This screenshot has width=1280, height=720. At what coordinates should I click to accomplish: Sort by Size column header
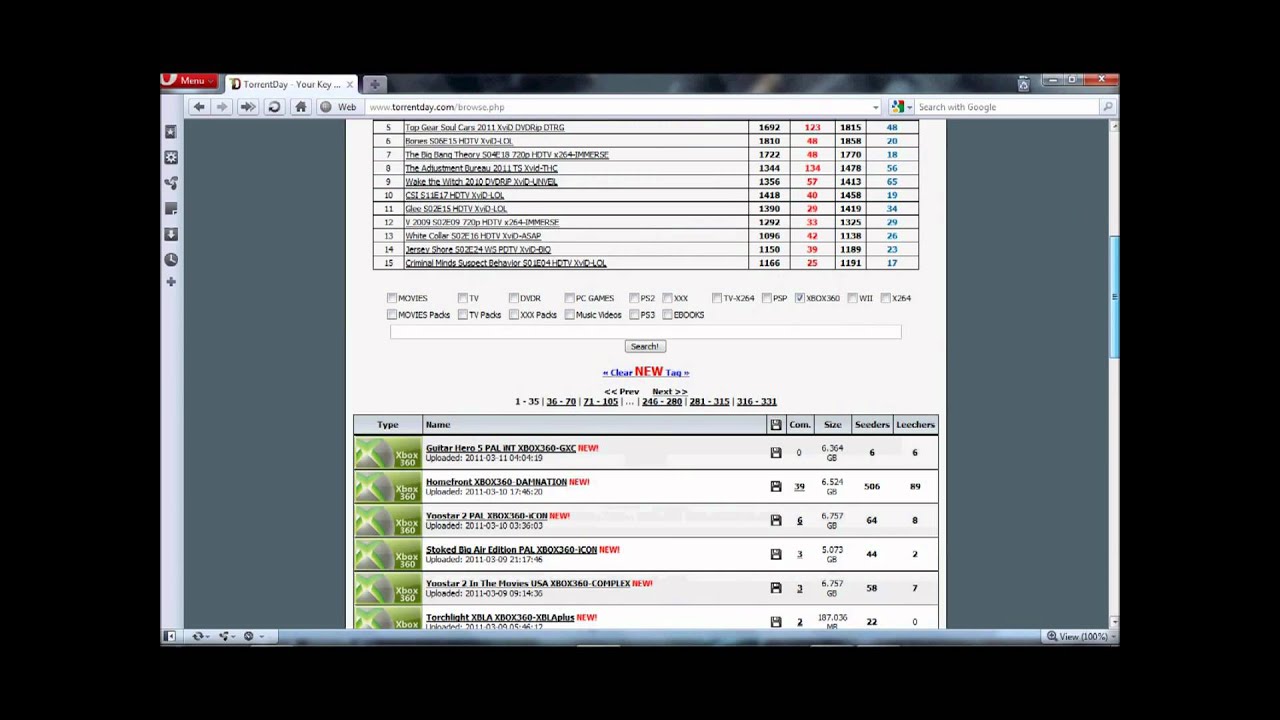pos(833,425)
